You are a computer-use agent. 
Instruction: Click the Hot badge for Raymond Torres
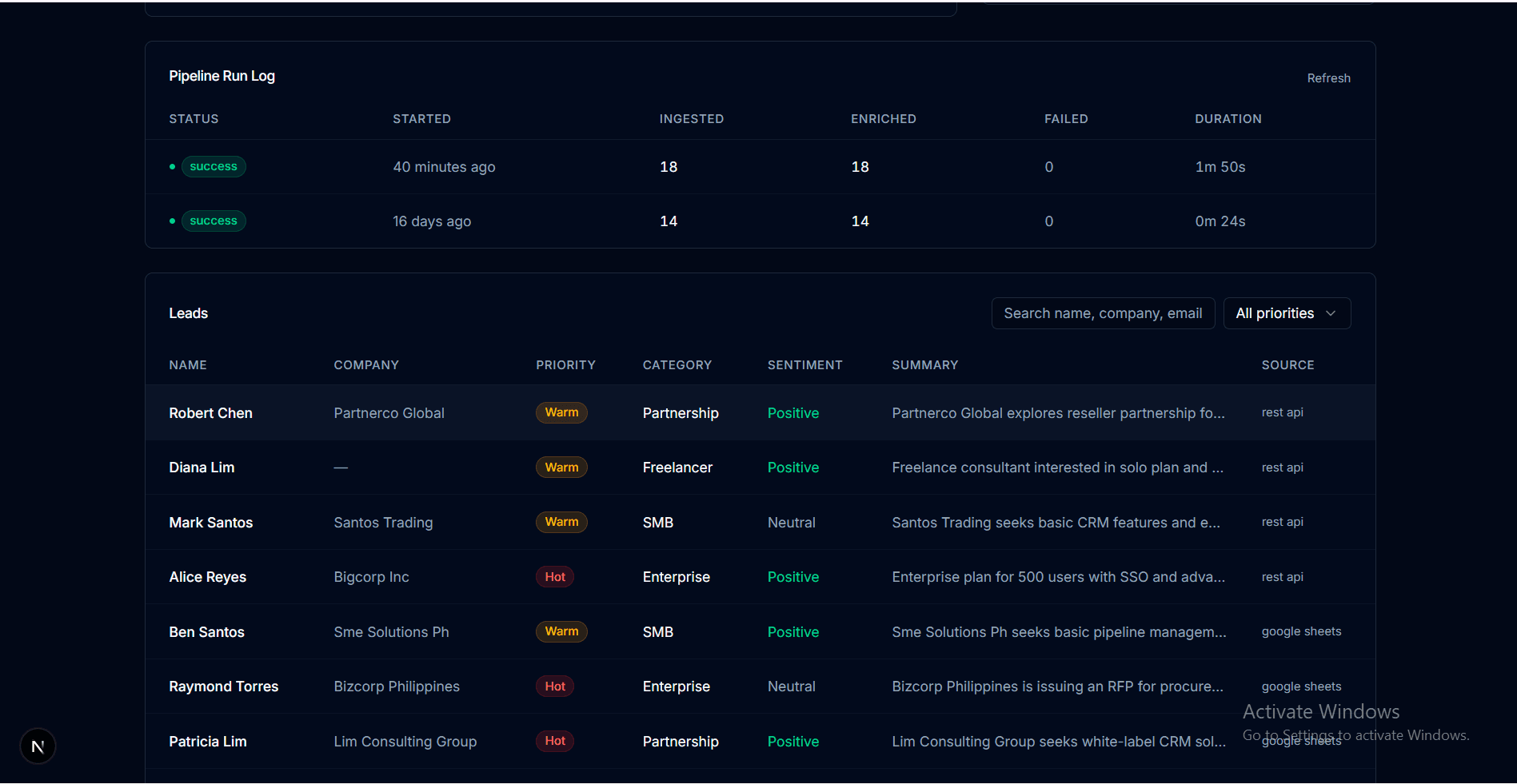tap(555, 686)
